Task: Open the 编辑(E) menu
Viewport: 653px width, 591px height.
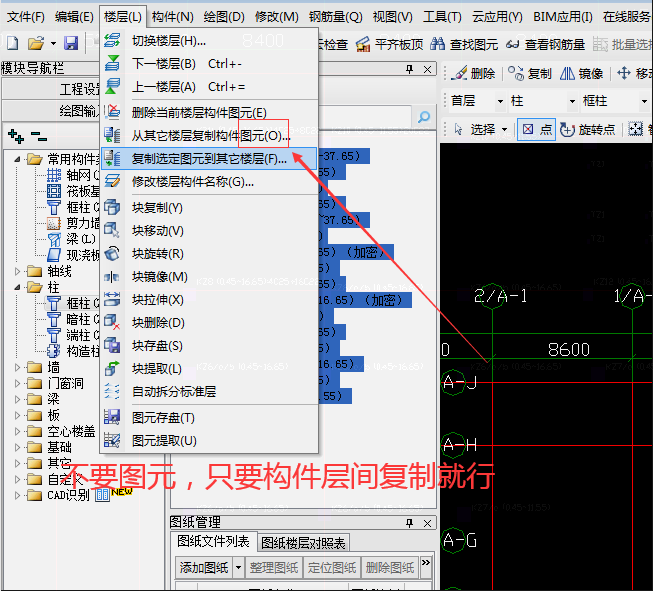Action: [74, 17]
